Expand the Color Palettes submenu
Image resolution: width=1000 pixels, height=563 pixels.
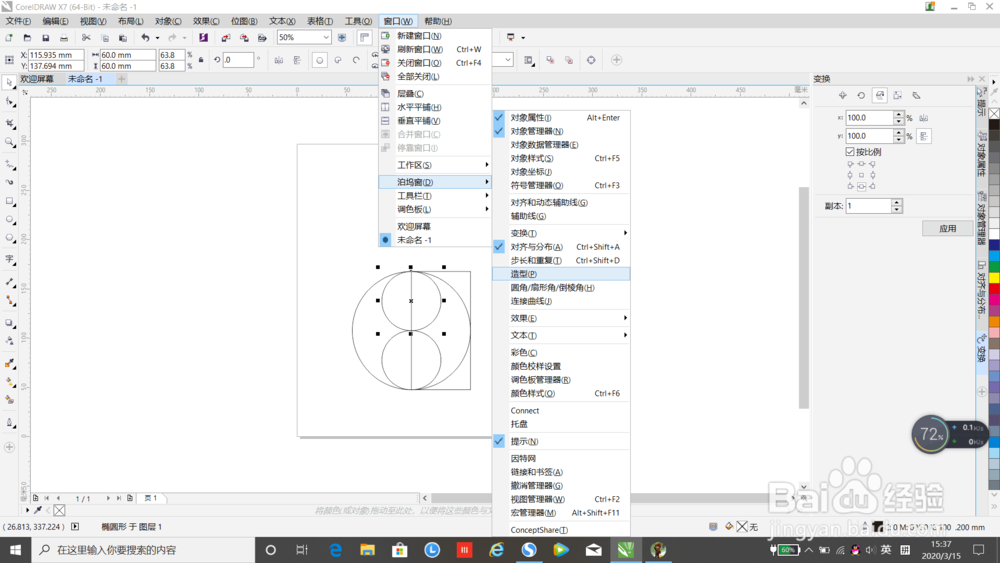[435, 209]
